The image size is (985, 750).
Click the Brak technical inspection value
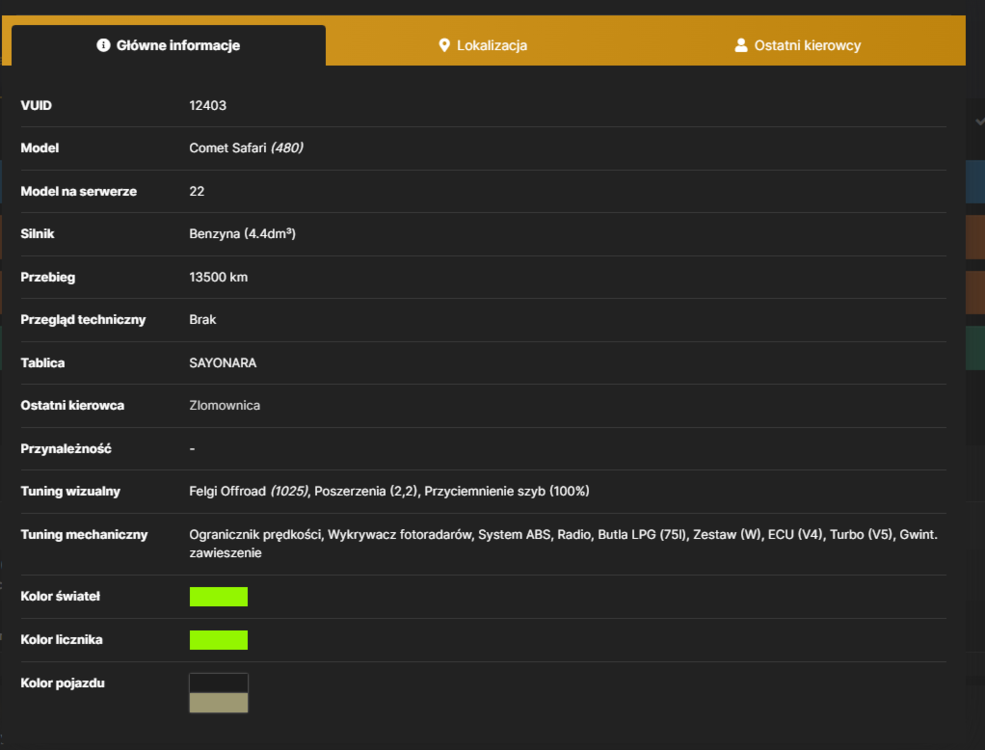202,319
